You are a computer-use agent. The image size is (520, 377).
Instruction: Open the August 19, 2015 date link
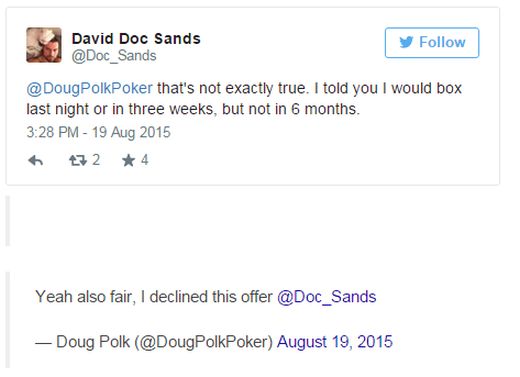[335, 342]
